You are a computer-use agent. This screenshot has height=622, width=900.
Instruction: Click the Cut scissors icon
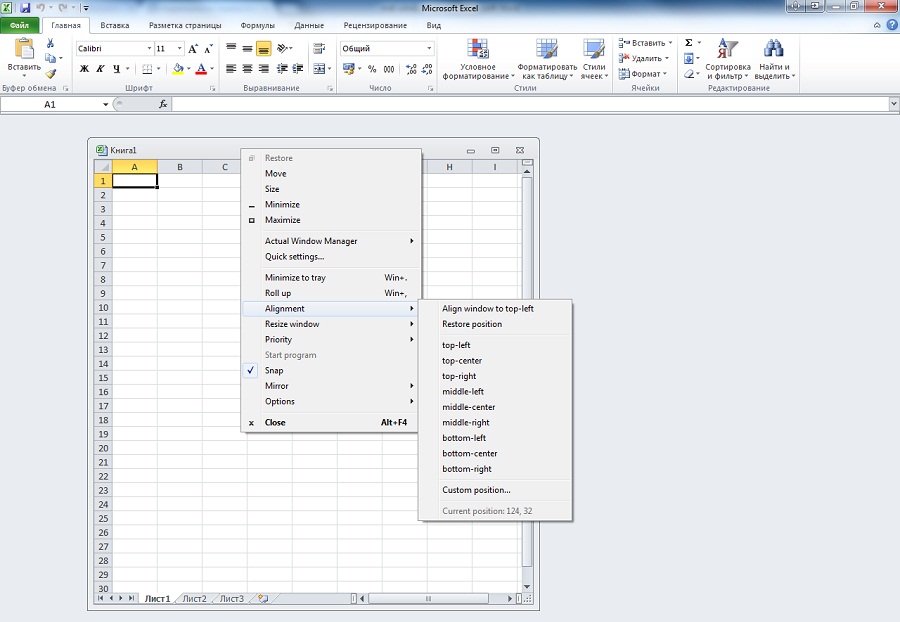[51, 44]
